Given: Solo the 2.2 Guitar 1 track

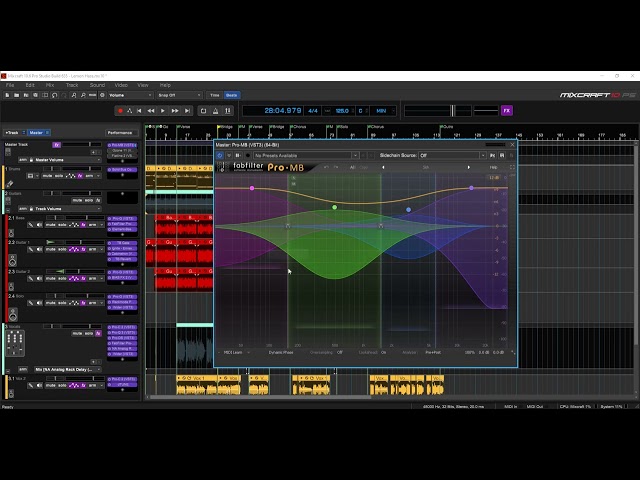Looking at the screenshot, I should 62,249.
